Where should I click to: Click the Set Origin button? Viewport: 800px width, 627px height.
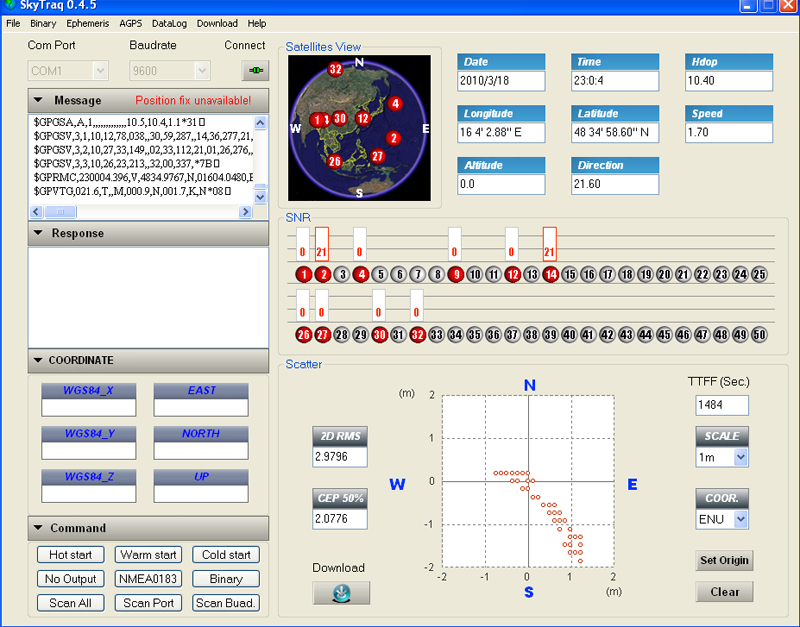(x=724, y=560)
